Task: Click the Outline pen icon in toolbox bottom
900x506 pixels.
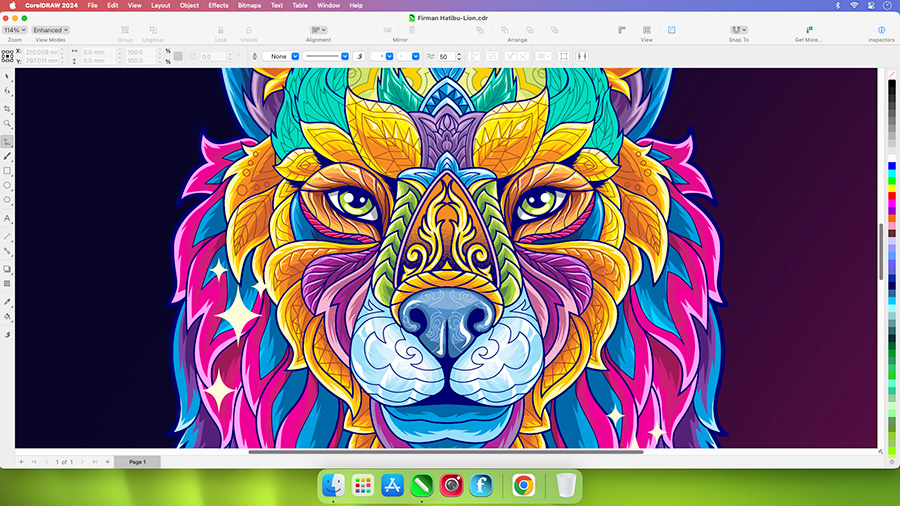Action: (x=7, y=334)
